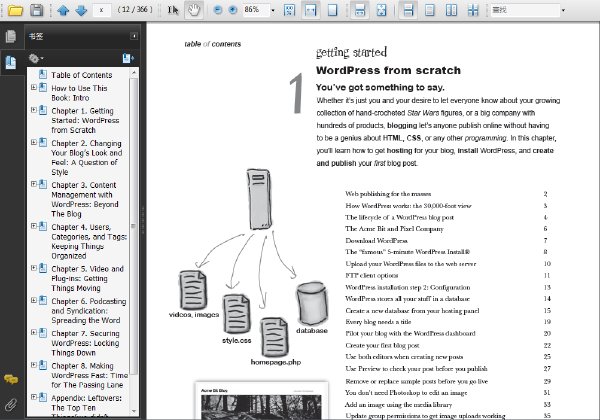Select Chapter 2. Changing Your Blog's Look bookmark

click(x=87, y=158)
